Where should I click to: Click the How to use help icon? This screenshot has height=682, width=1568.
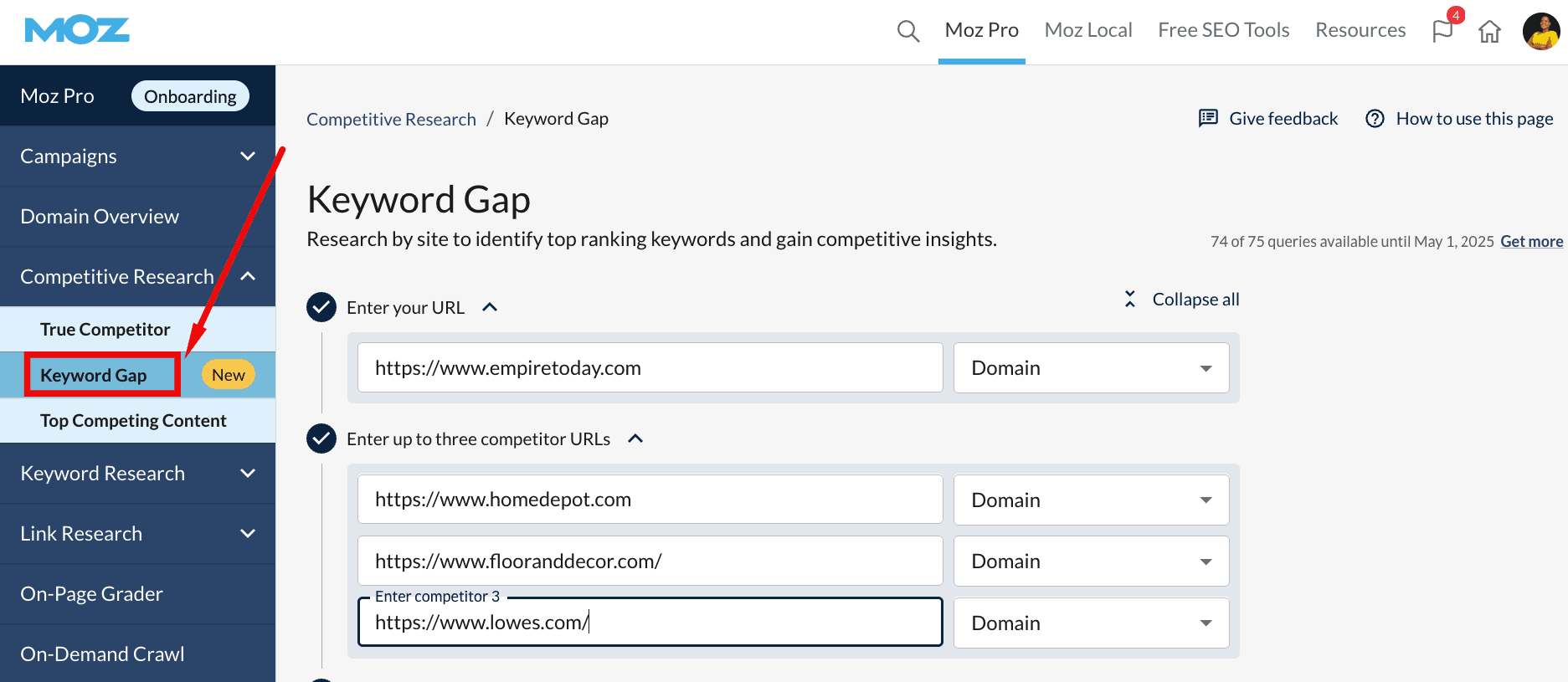[x=1375, y=119]
